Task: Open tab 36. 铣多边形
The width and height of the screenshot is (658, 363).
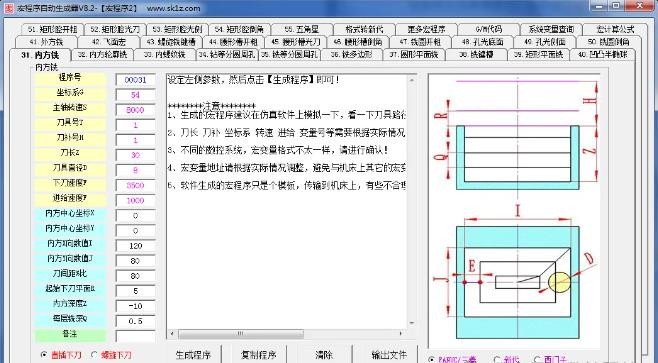Action: click(352, 55)
